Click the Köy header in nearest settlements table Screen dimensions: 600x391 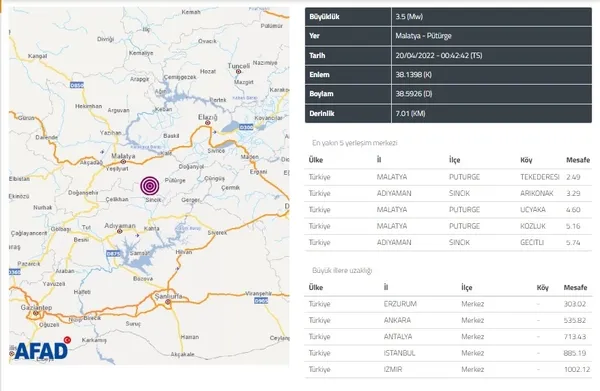tap(526, 160)
